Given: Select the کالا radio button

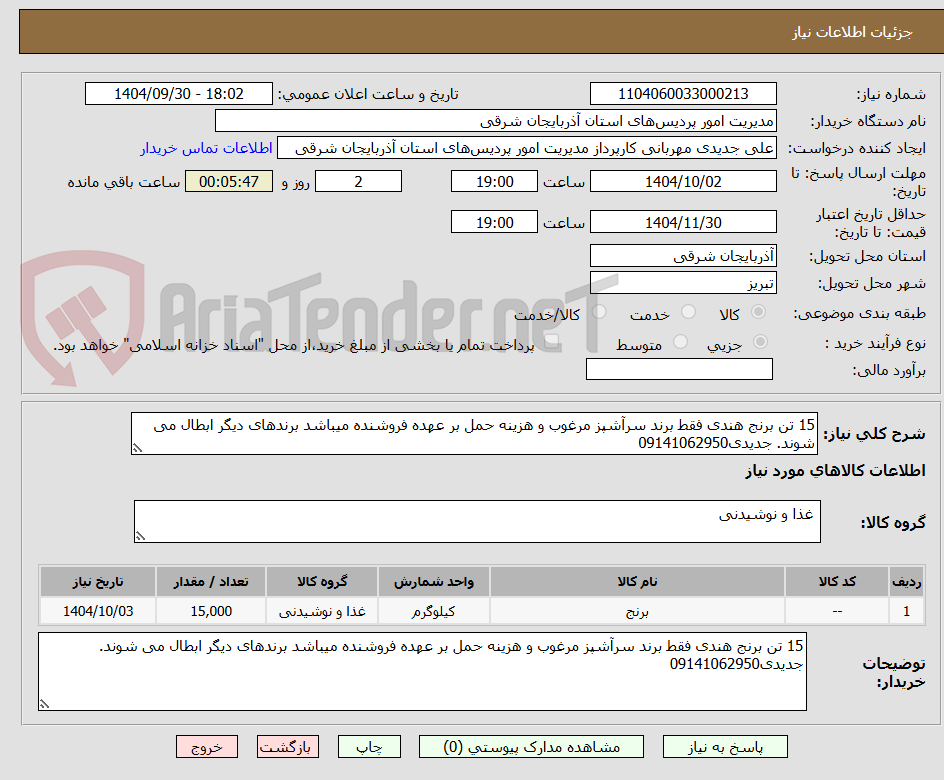Looking at the screenshot, I should click(759, 311).
